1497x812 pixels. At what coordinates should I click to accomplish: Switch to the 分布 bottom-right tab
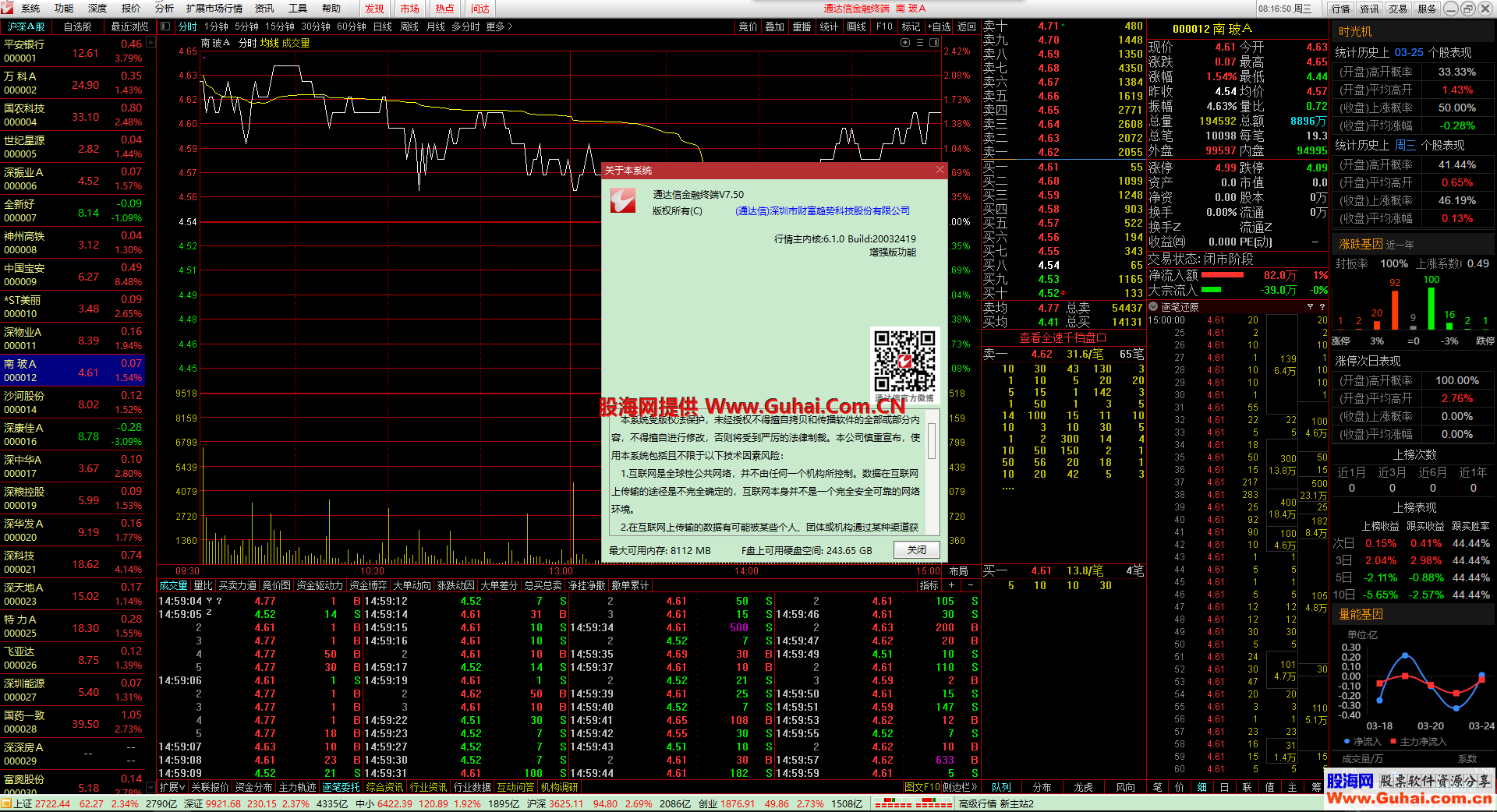(1042, 787)
